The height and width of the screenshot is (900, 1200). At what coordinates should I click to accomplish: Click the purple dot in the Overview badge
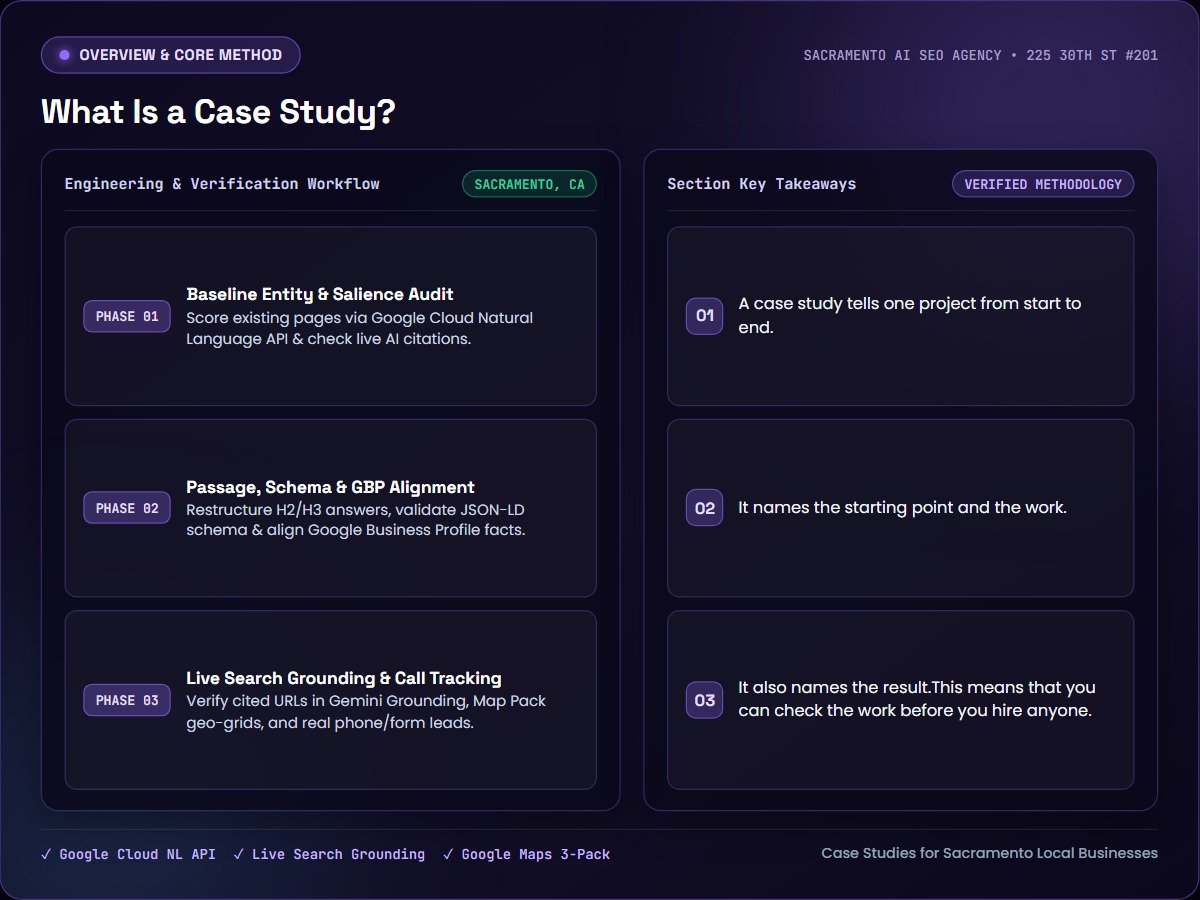click(64, 55)
